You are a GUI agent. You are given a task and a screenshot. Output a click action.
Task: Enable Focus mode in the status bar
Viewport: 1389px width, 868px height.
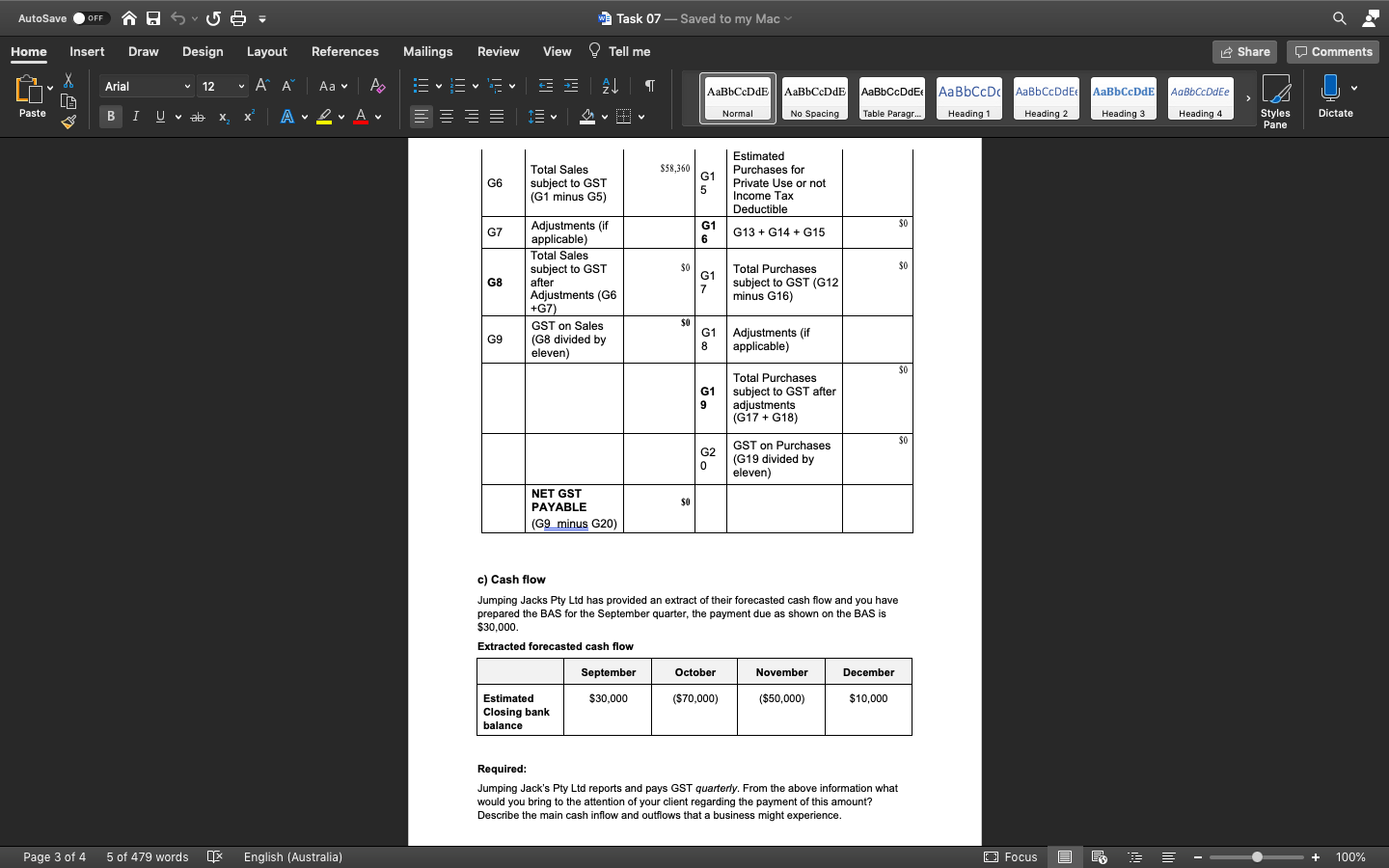pos(1013,857)
